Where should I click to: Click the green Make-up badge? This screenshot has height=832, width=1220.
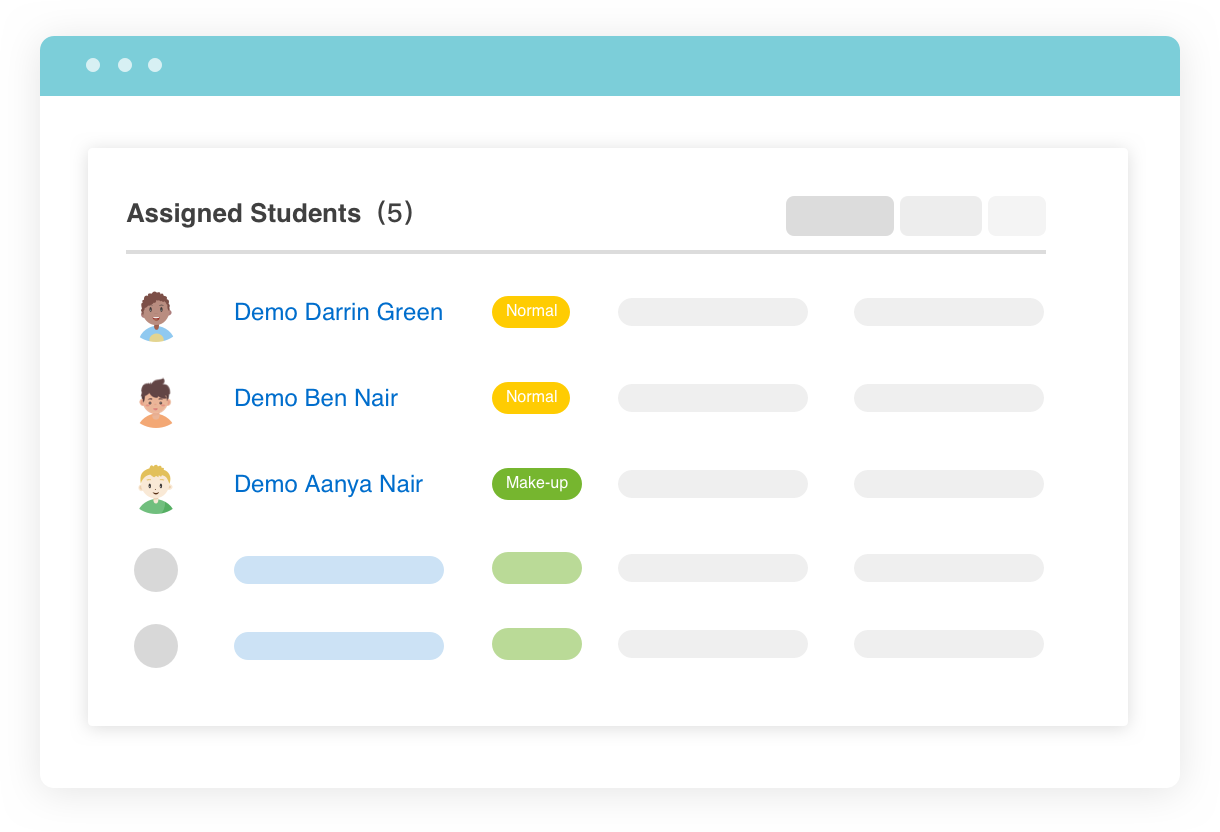(537, 484)
